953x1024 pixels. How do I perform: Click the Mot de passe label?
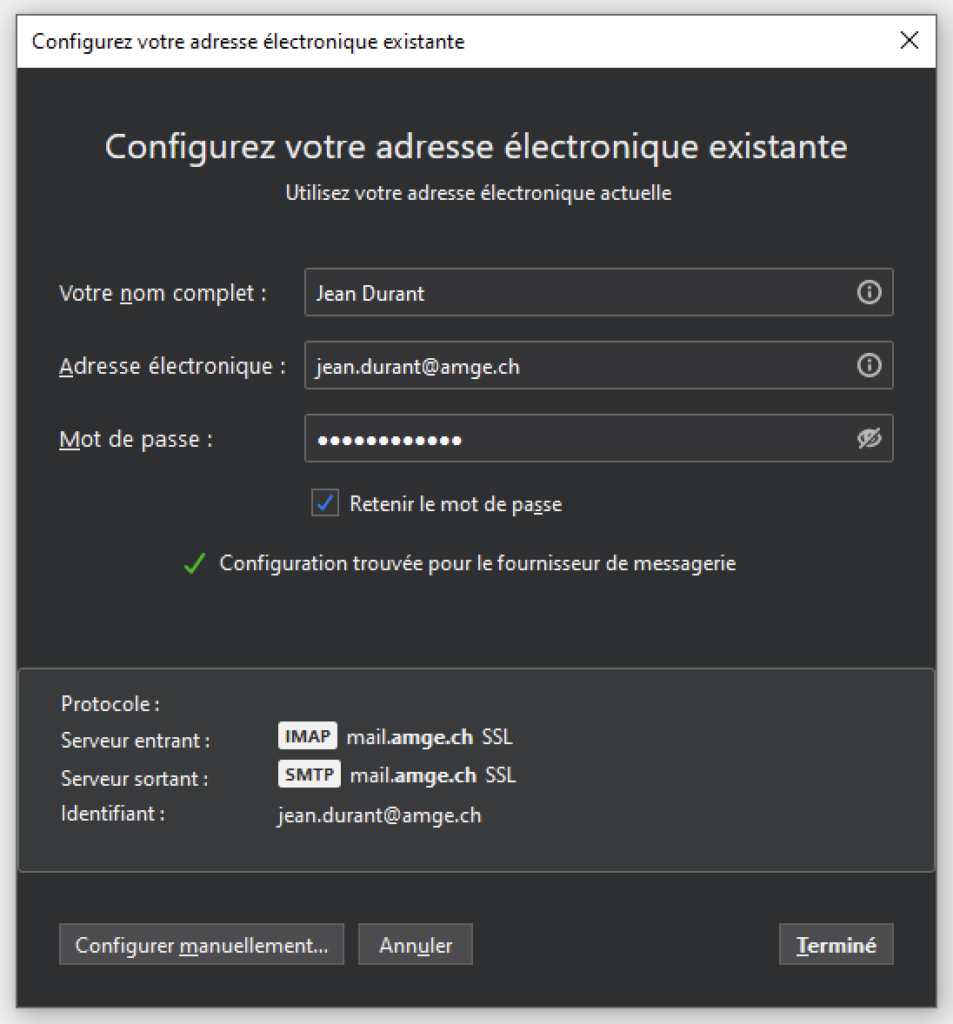(136, 440)
